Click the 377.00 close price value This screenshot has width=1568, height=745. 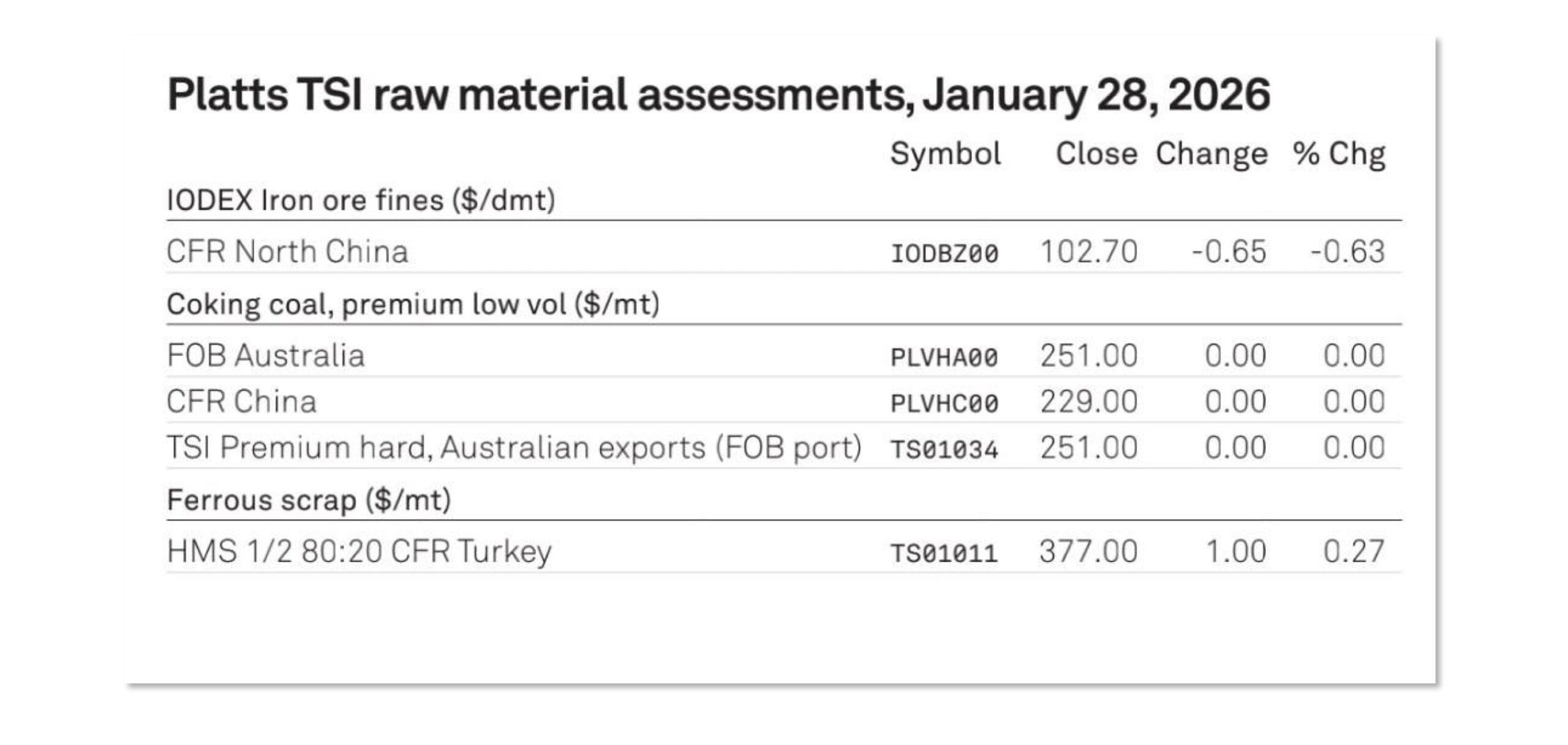pos(1088,552)
